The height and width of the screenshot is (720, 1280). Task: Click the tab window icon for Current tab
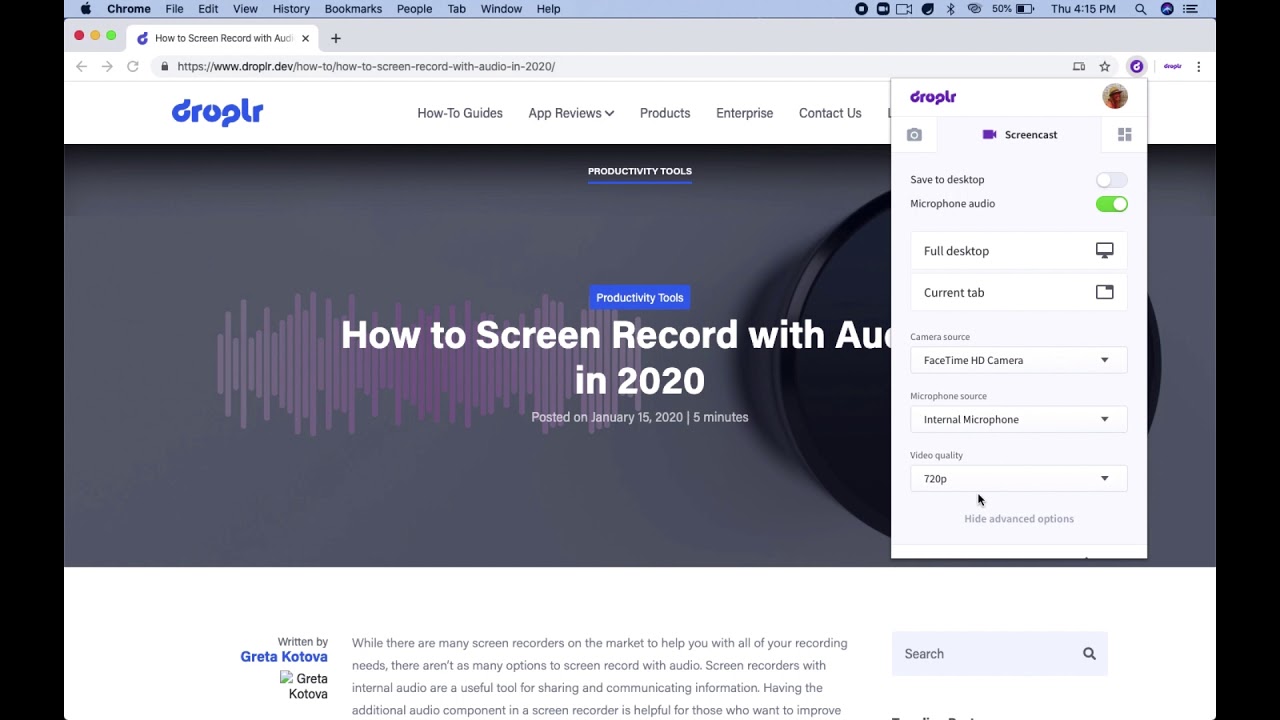click(1105, 292)
